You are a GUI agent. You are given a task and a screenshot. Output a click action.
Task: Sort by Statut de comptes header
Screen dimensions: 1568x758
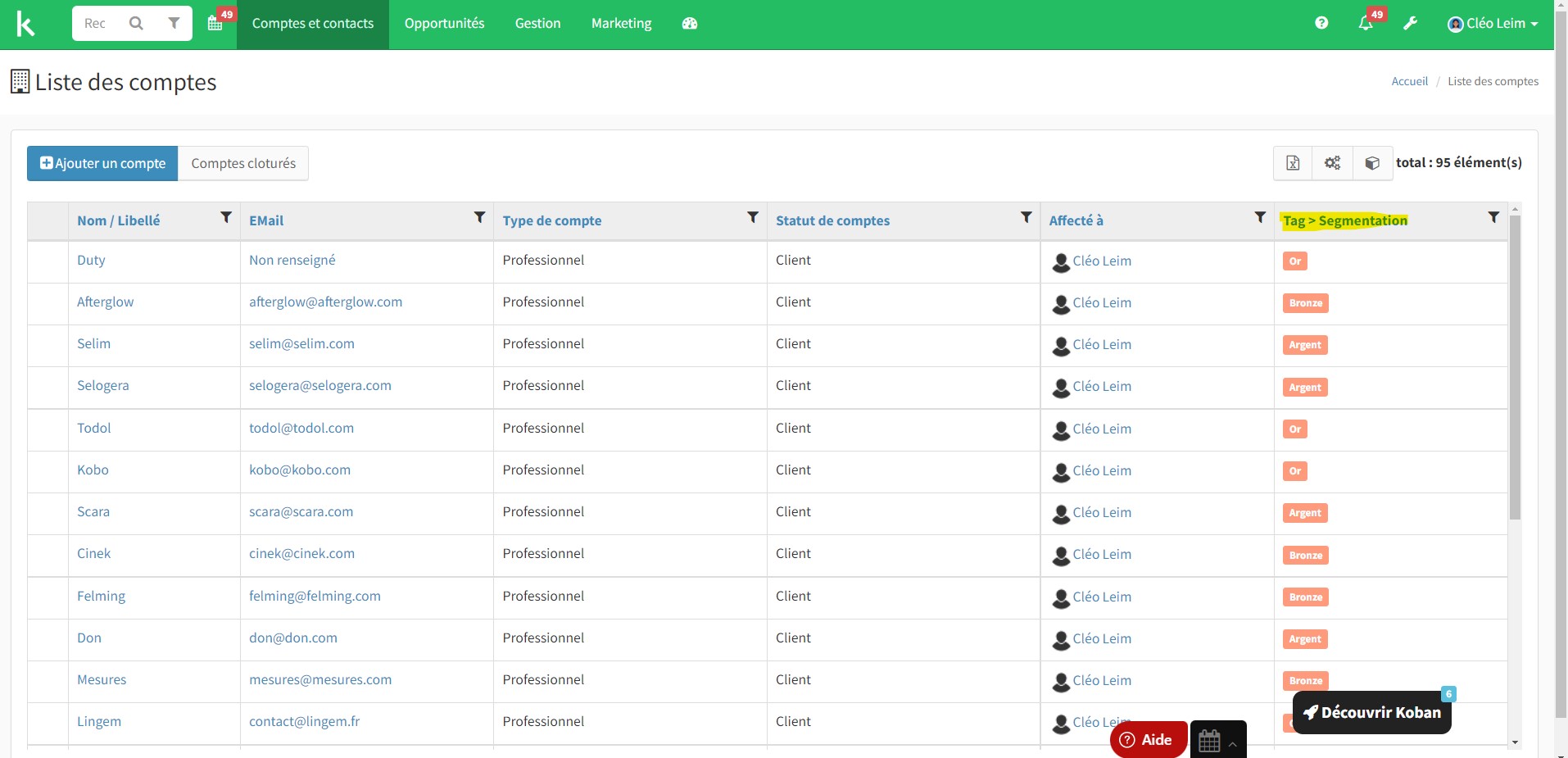[x=832, y=220]
